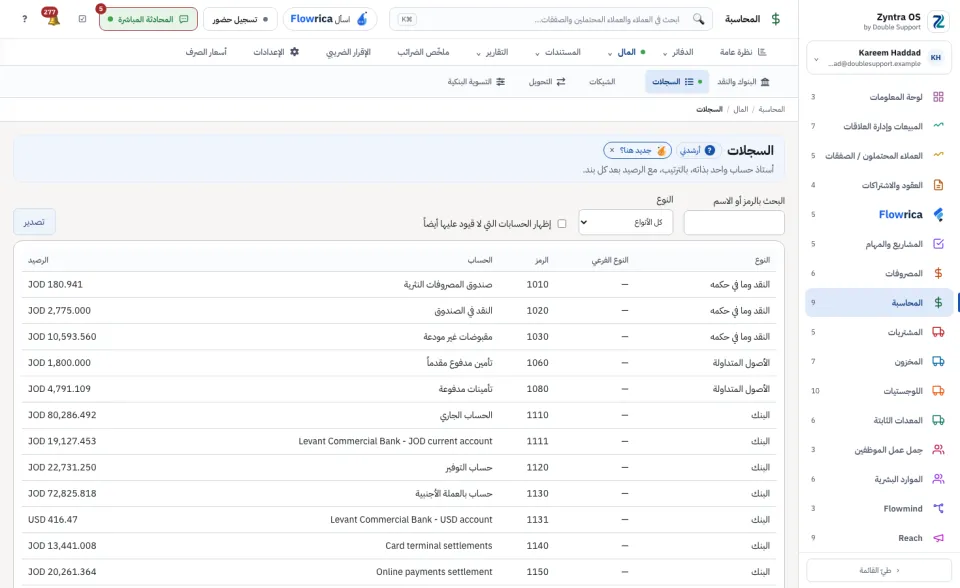Open لوحة المعلومات dashboard icon in sidebar
Image resolution: width=960 pixels, height=588 pixels.
(x=938, y=97)
